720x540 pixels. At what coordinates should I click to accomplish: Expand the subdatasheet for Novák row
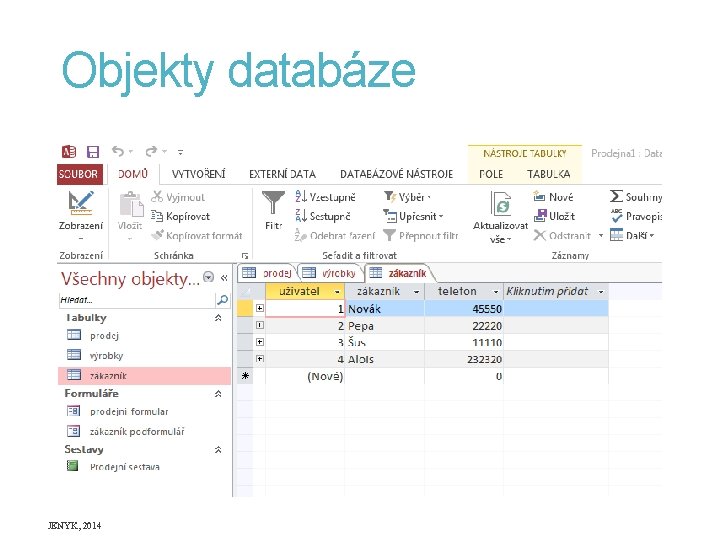pyautogui.click(x=260, y=308)
